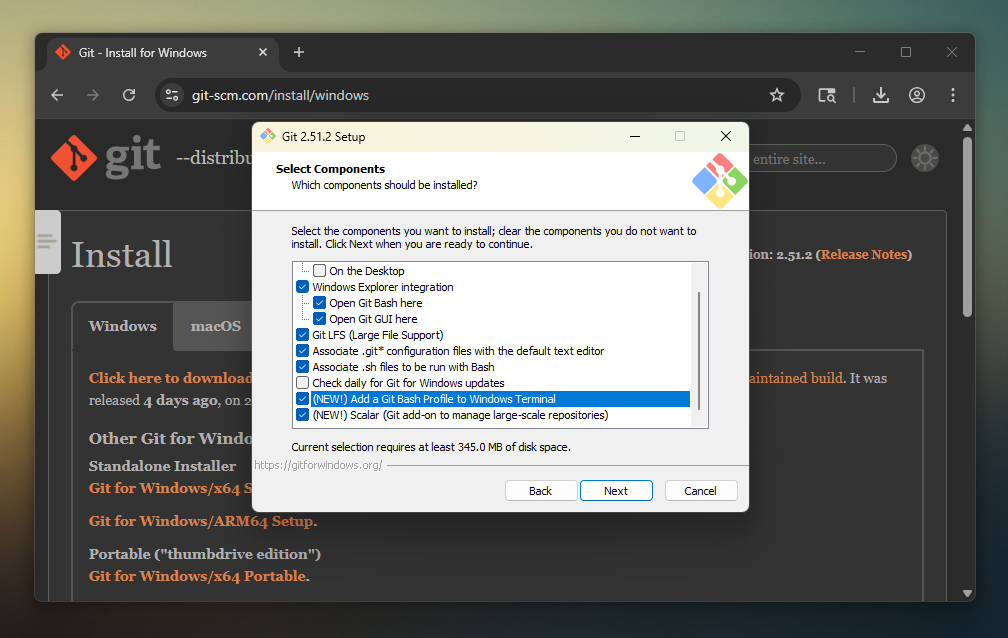1008x638 pixels.
Task: Click the Git mascot logo in the setup dialog
Action: click(718, 181)
